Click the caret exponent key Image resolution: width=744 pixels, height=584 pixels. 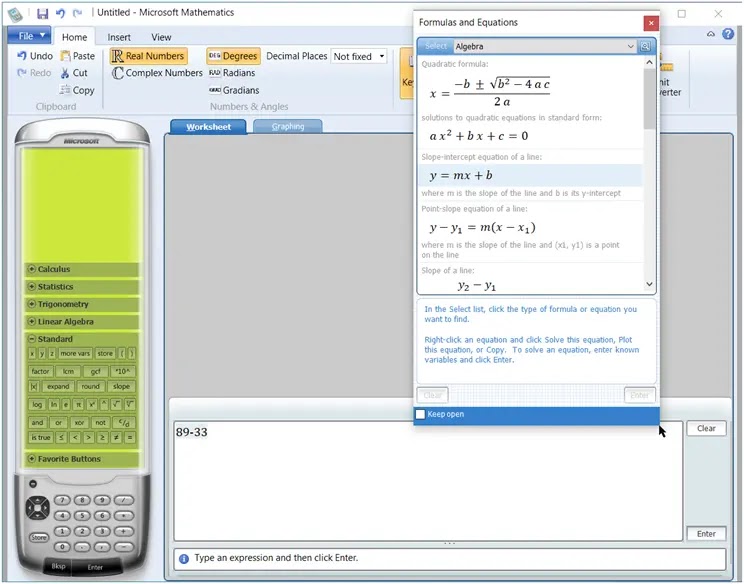coord(104,405)
